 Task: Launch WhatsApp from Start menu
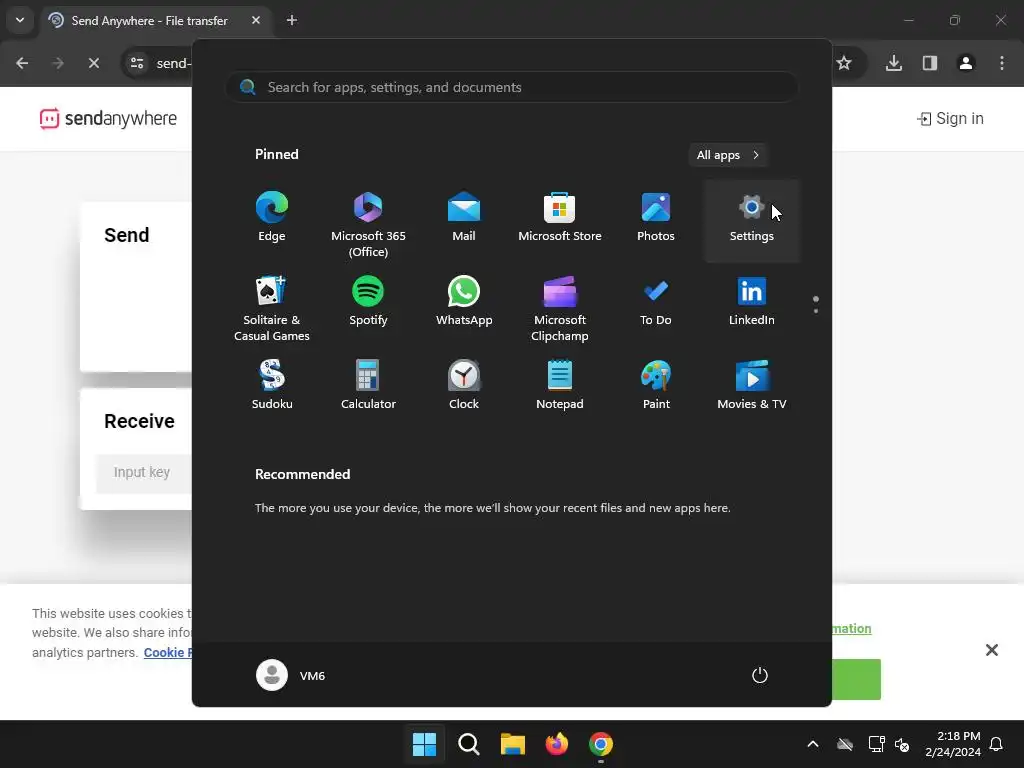(x=464, y=302)
